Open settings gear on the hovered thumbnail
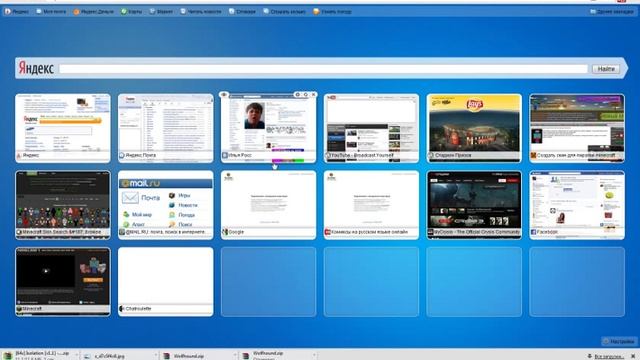The image size is (640, 360). 298,95
